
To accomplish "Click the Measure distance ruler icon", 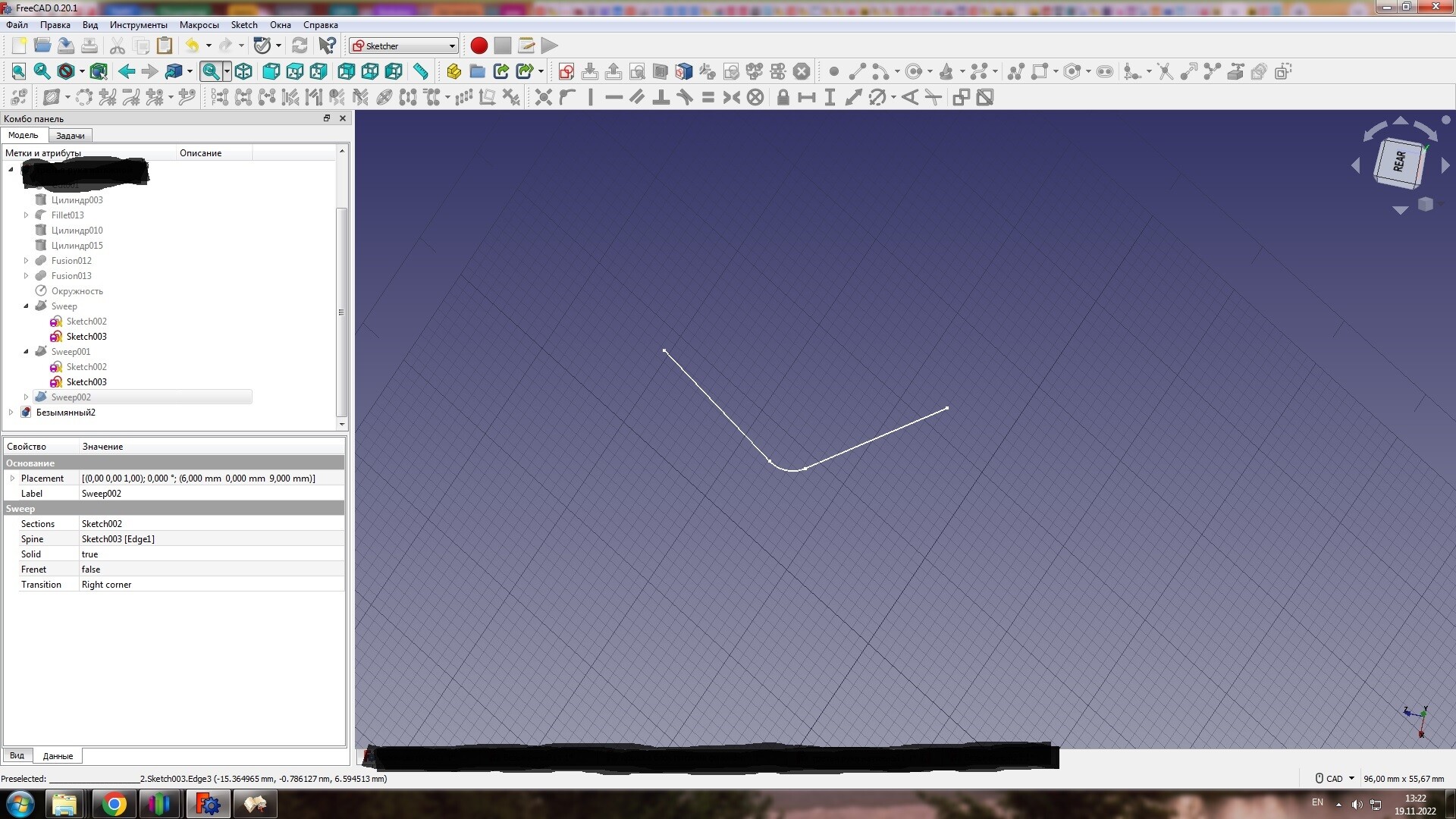I will [421, 71].
